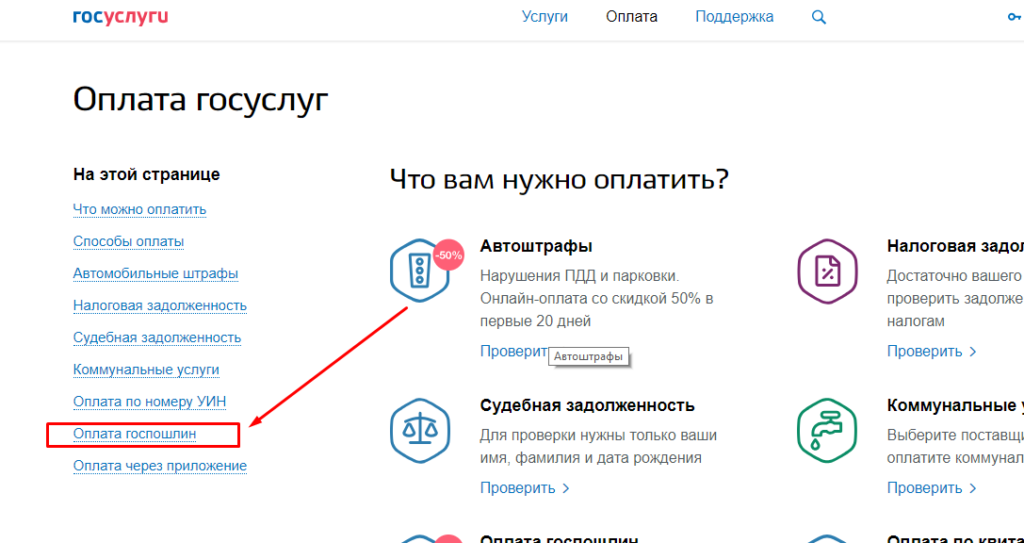Jump to Способы оплаты link
The image size is (1024, 543).
pos(128,242)
